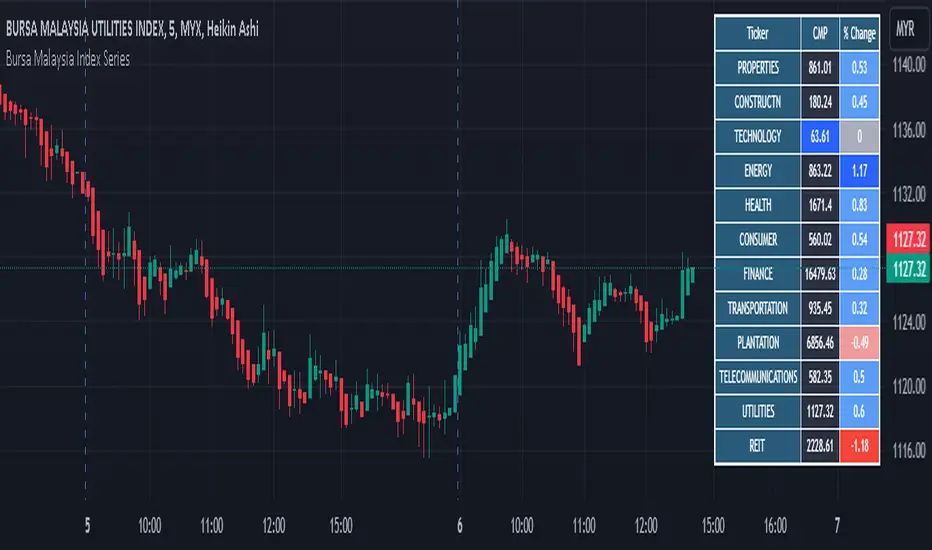Click the 16:00 time axis label
Viewport: 932px width, 550px height.
pyautogui.click(x=775, y=526)
